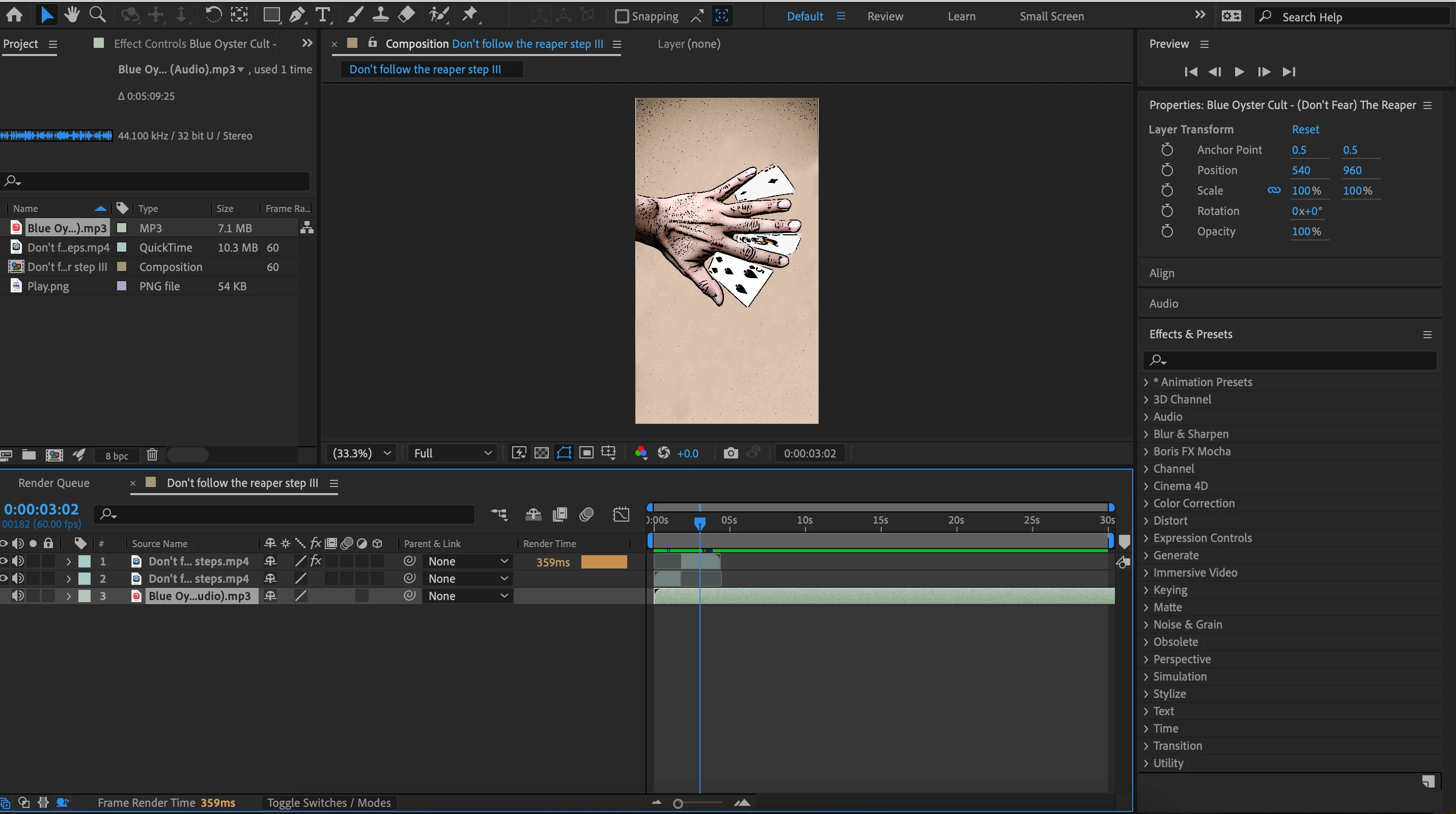Click the trash delete icon in Project panel
Screen dimensions: 1456x814
[152, 455]
